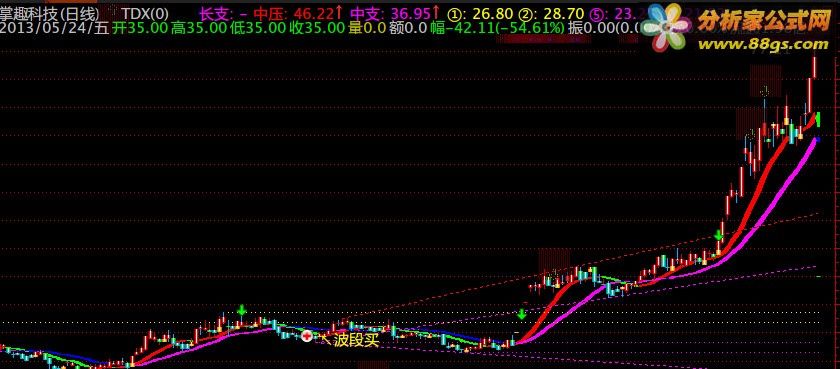Screen dimensions: 840x369
Task: Click the close price 收35.00
Action: (316, 28)
